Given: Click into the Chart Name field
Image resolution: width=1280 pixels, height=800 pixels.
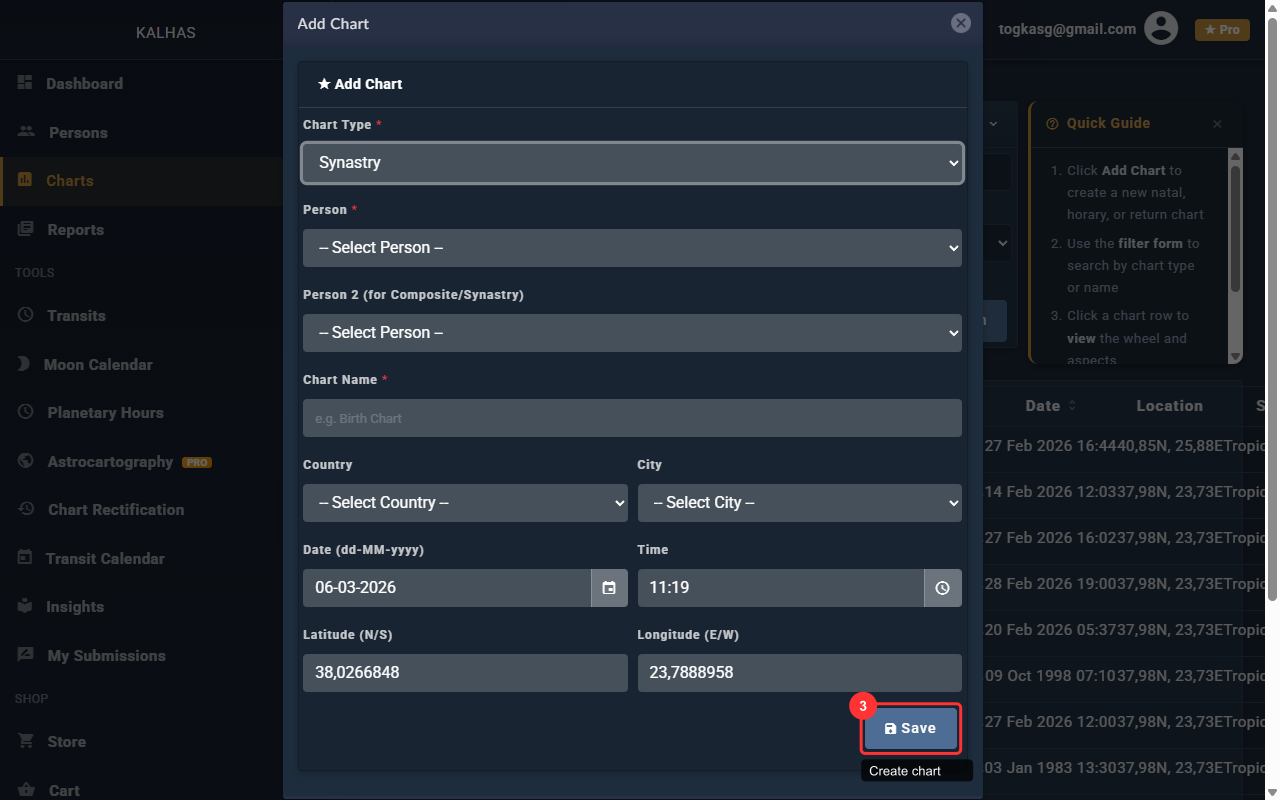Looking at the screenshot, I should (x=632, y=418).
